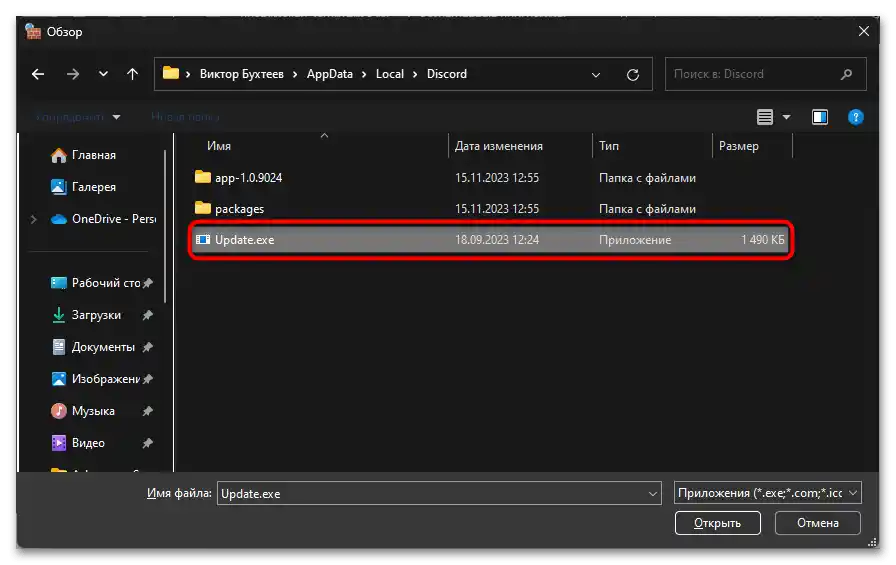Open Музыка in the sidebar
Screen dimensions: 896x565
(93, 411)
